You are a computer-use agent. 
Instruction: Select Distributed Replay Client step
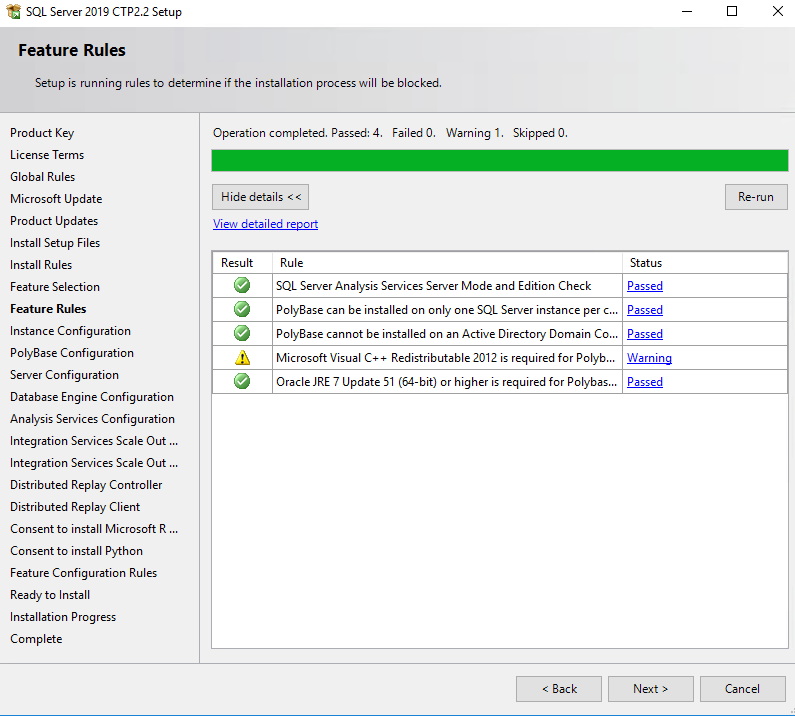[x=75, y=507]
